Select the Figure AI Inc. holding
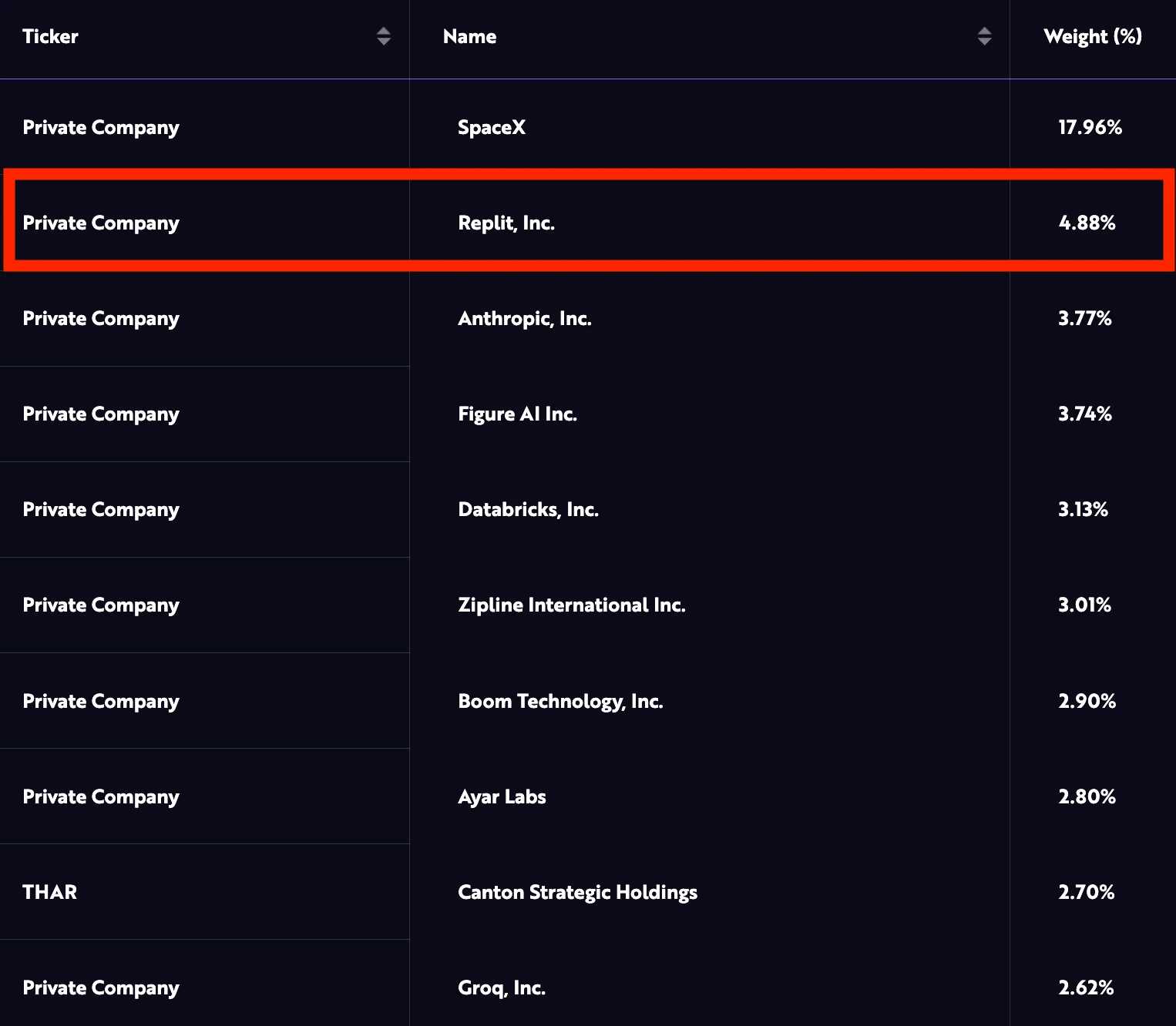Screen dimensions: 1176x1026 (517, 414)
